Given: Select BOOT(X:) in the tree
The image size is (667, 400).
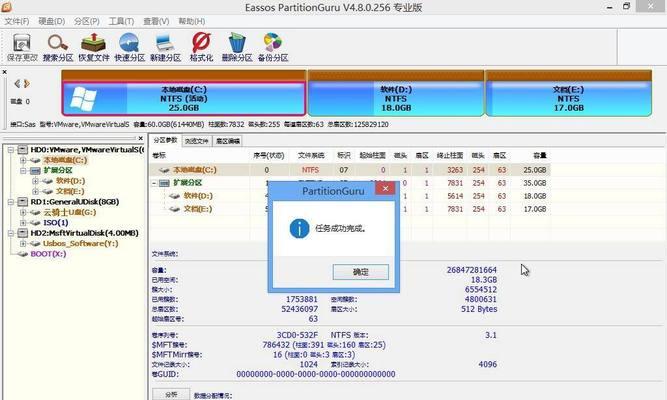Looking at the screenshot, I should tap(48, 254).
